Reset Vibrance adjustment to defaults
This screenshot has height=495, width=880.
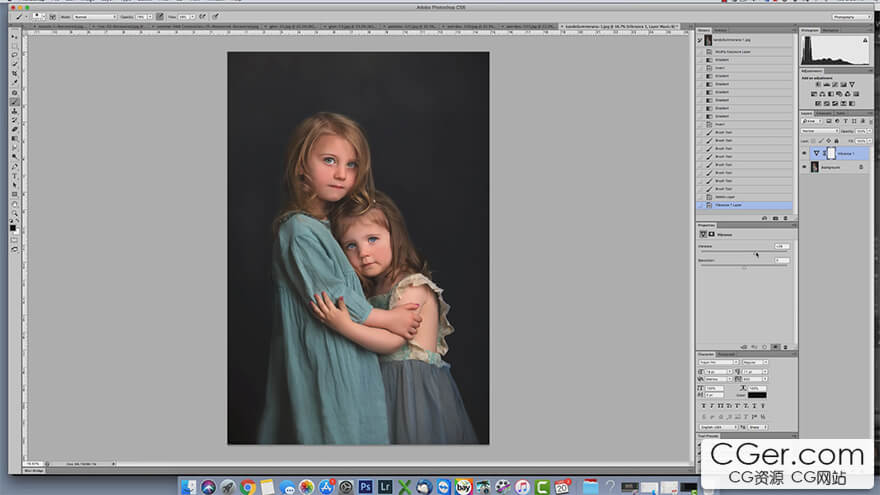pos(764,347)
